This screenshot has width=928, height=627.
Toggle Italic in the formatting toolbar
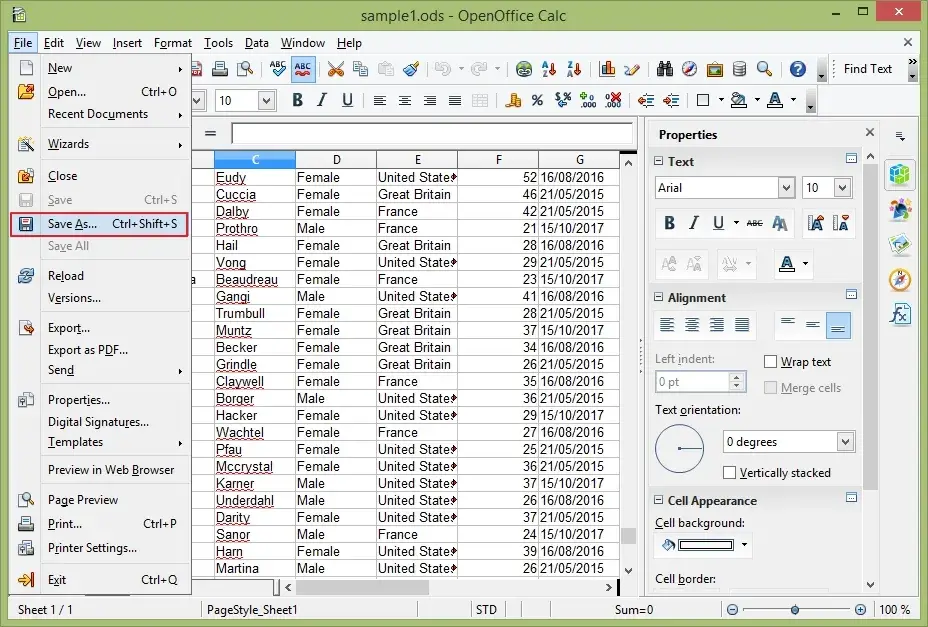(x=322, y=101)
